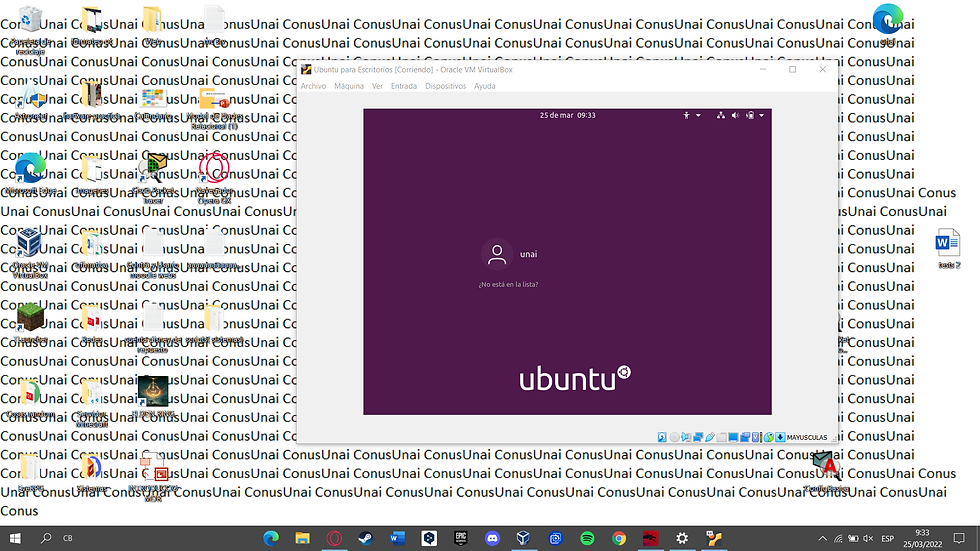
Task: Open Microsoft Edge from the taskbar
Action: click(271, 538)
